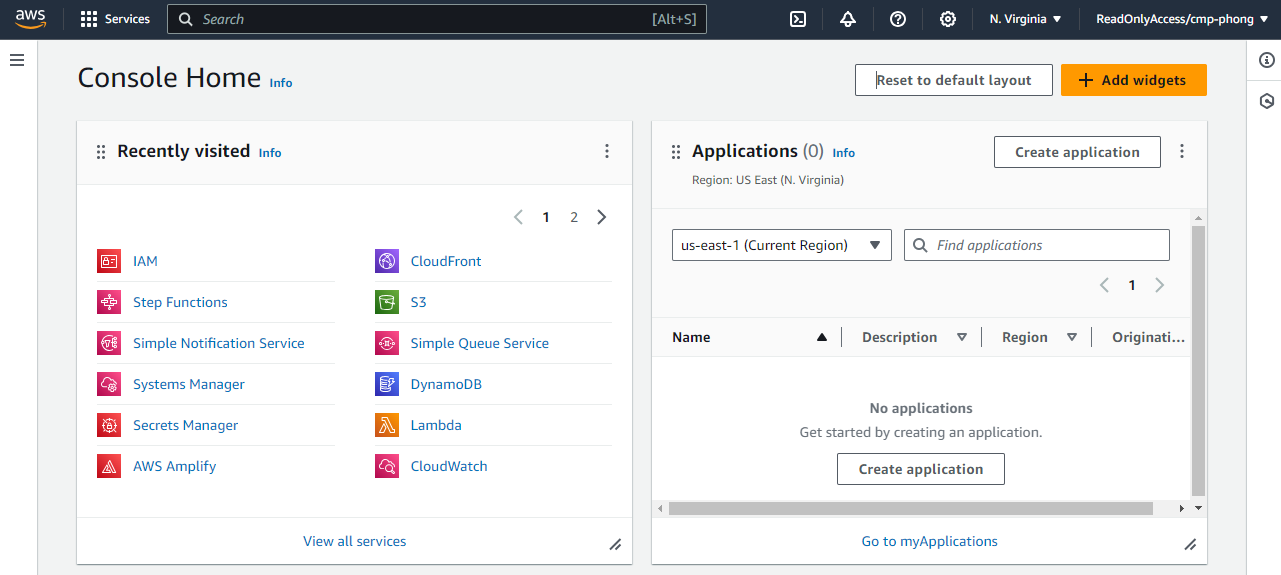Screen dimensions: 1281x575
Task: Click the Lambda service icon
Action: click(x=387, y=425)
